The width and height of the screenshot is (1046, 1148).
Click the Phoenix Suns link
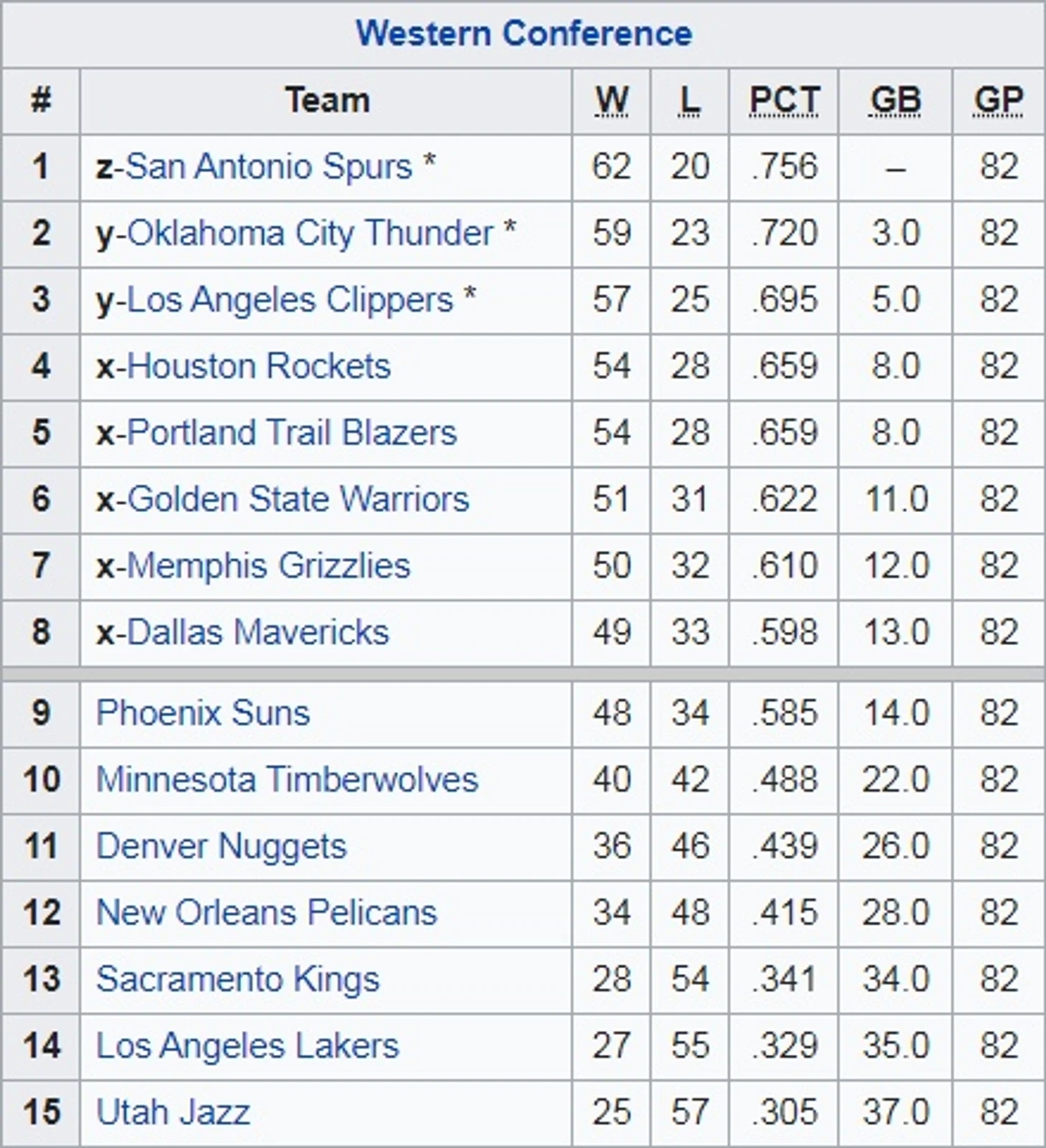pyautogui.click(x=203, y=713)
